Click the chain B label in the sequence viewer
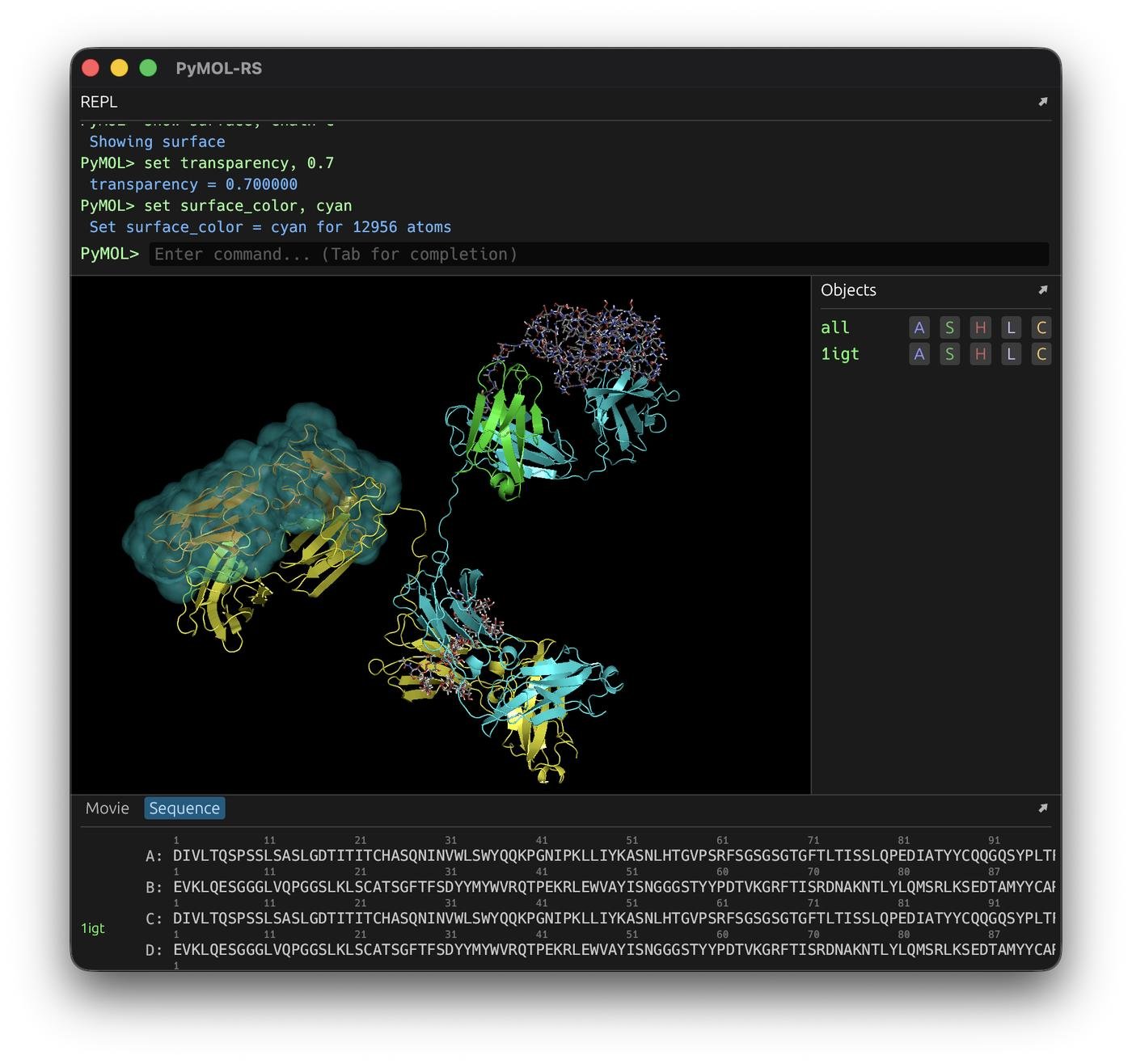Screen dimensions: 1132x1064 [154, 886]
